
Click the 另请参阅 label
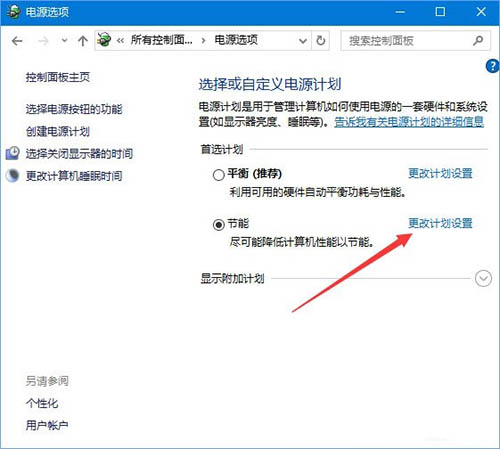[47, 381]
